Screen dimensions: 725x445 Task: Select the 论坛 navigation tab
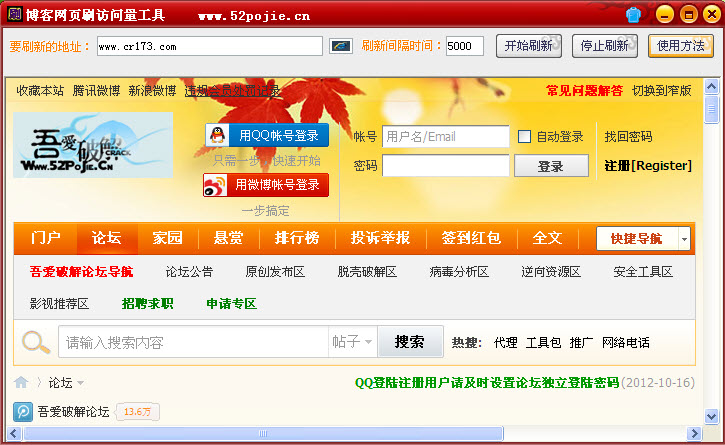(x=107, y=238)
